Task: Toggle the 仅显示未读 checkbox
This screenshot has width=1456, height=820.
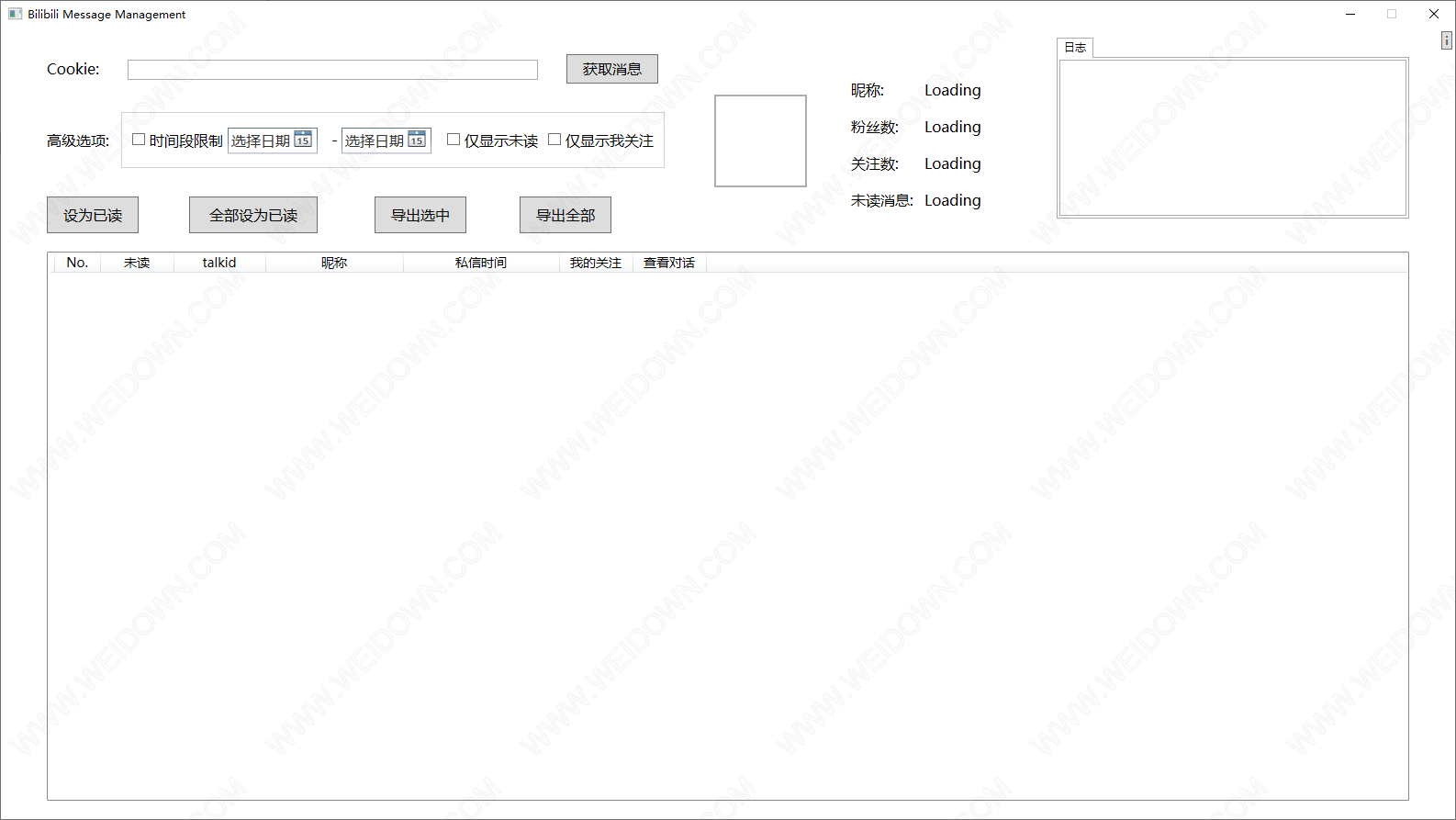Action: [454, 140]
